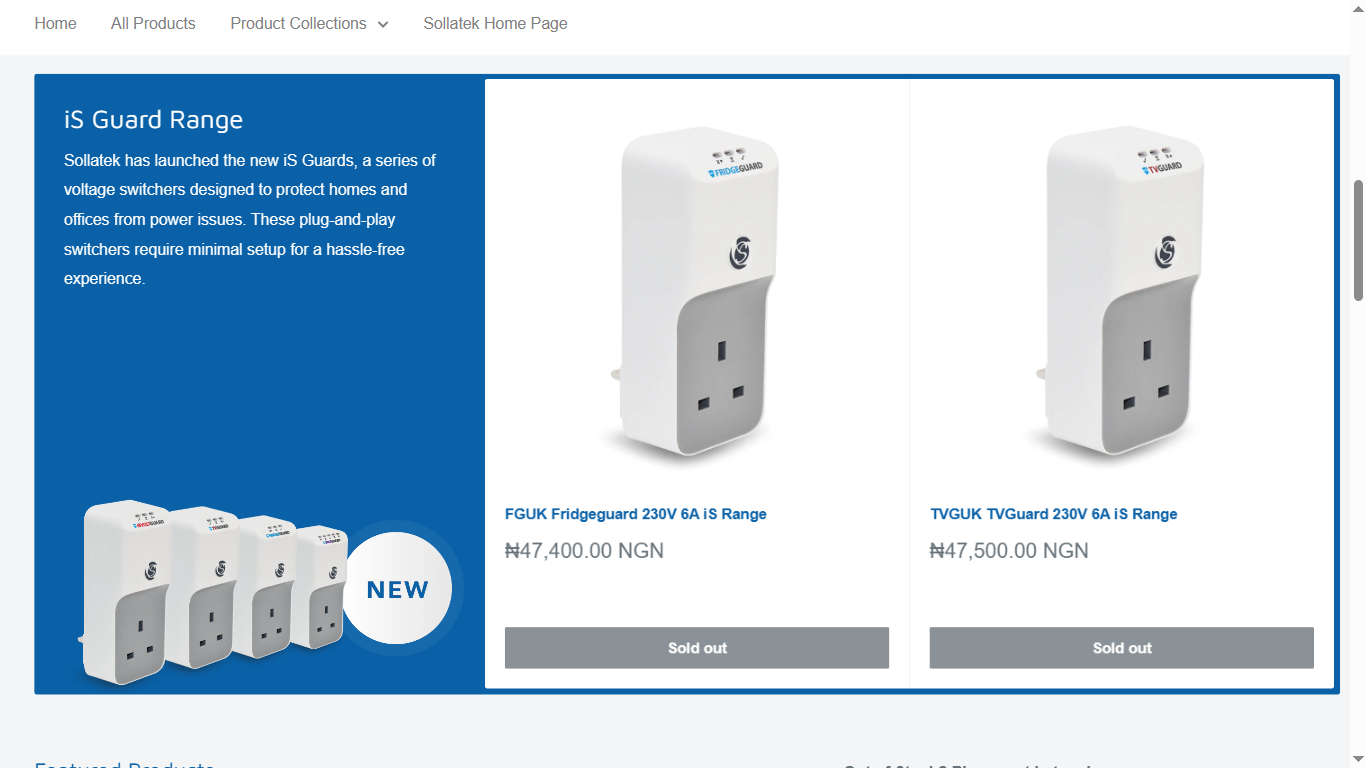
Task: Open the All Products page
Action: (x=153, y=23)
